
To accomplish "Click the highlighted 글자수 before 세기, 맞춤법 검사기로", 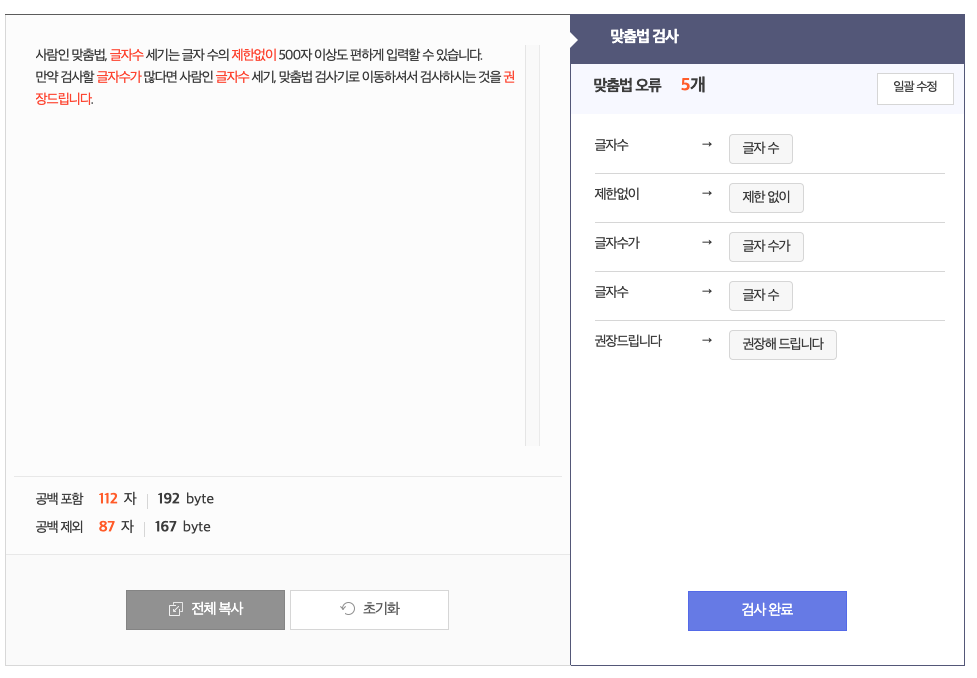I will [x=232, y=77].
